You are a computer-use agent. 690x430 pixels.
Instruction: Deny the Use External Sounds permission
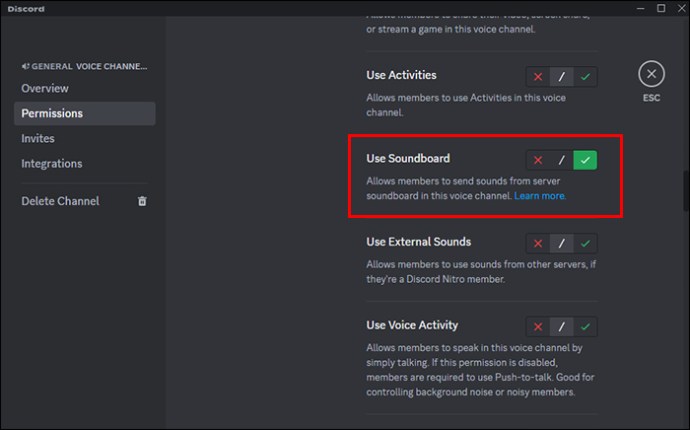538,243
